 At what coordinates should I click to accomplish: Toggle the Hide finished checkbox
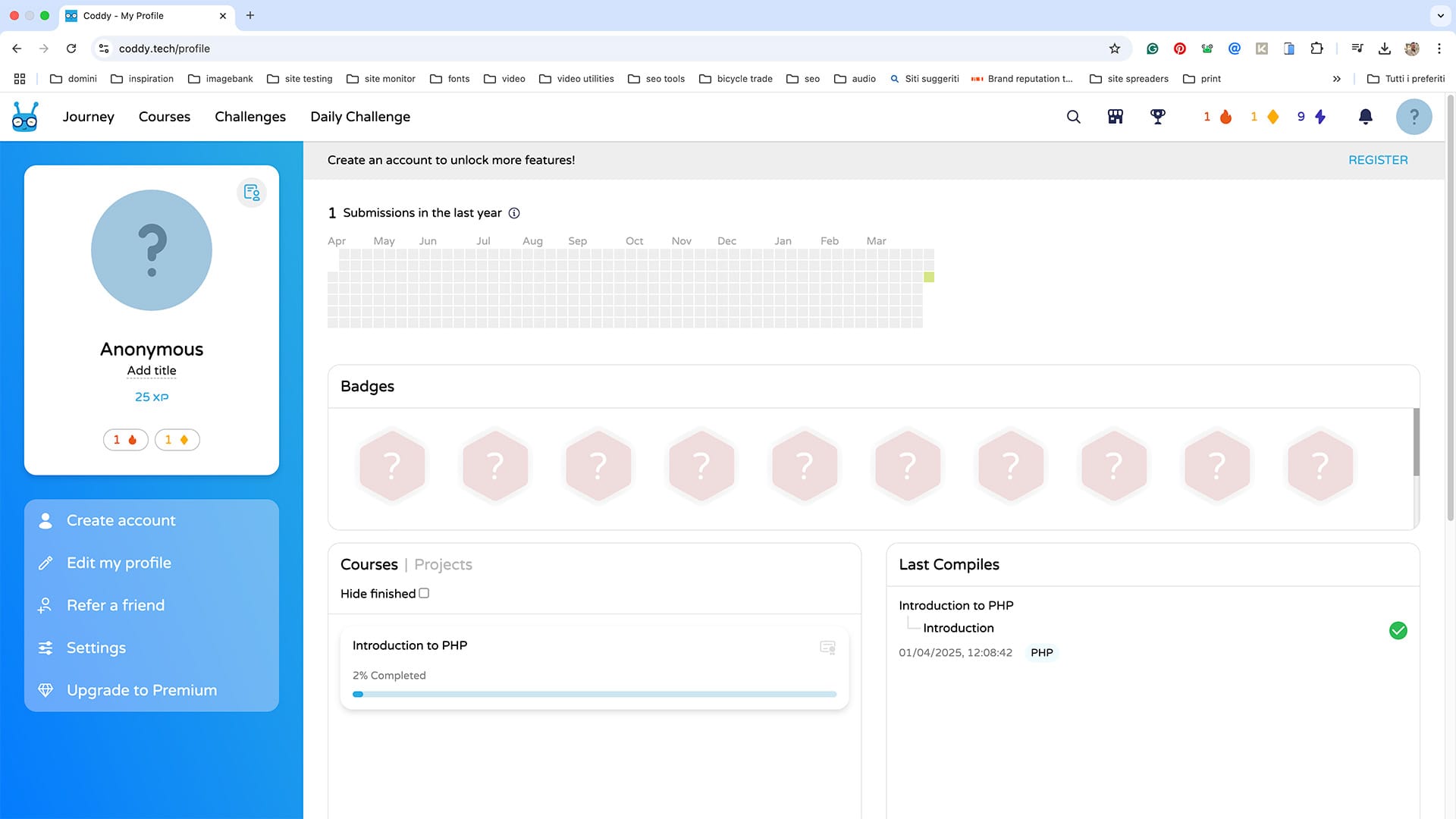424,594
